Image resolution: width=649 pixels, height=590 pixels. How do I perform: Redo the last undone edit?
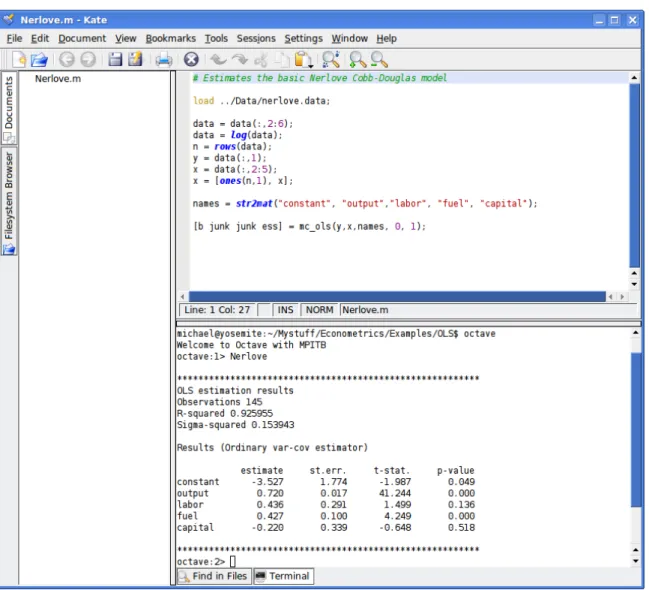pyautogui.click(x=240, y=60)
